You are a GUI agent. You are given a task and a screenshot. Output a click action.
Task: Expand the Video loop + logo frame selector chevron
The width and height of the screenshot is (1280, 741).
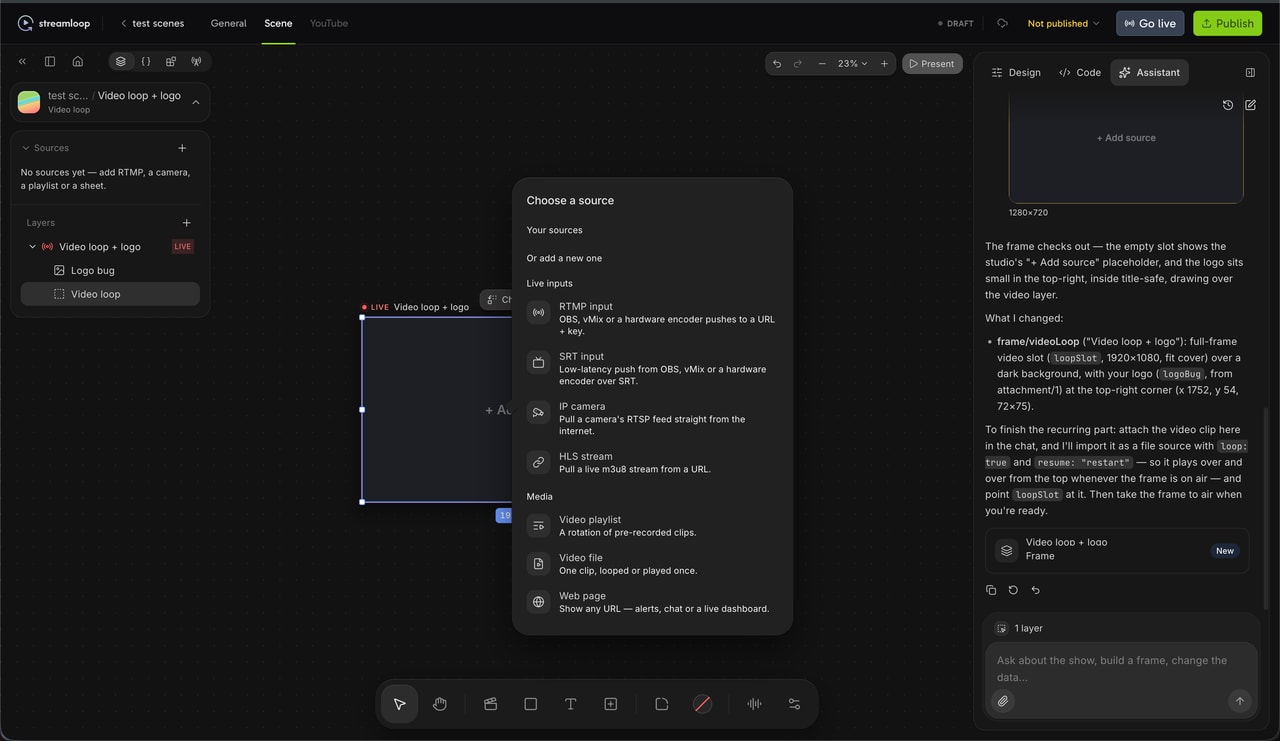click(195, 102)
